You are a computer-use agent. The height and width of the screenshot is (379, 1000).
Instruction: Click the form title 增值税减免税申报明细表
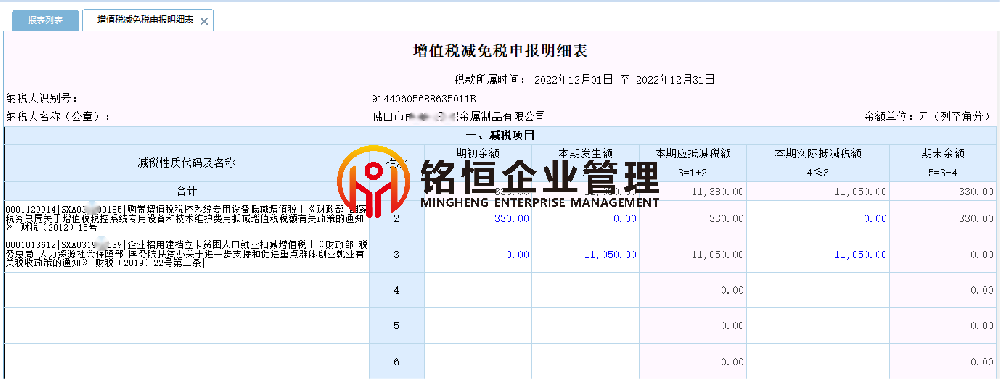[x=500, y=51]
